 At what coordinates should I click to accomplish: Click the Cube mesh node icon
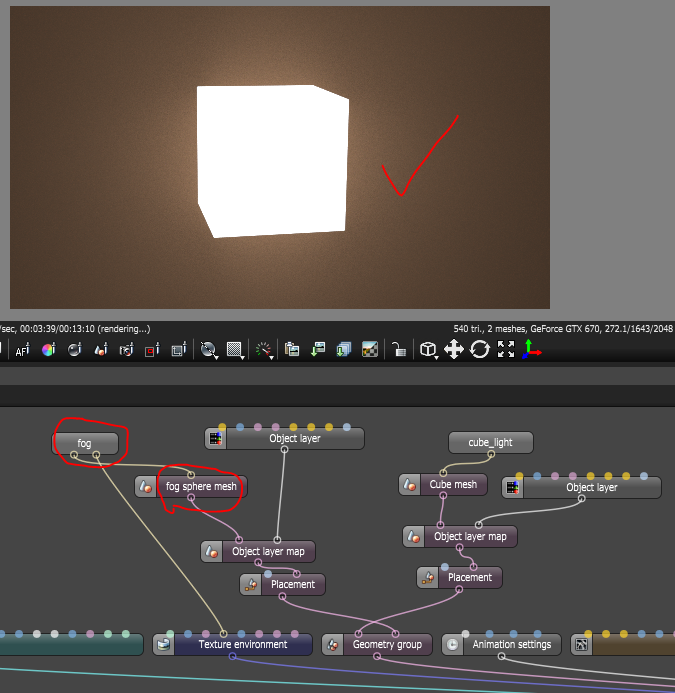(x=409, y=485)
